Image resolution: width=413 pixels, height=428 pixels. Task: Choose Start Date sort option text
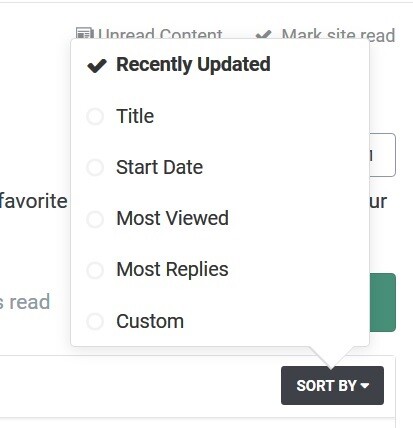[x=159, y=167]
